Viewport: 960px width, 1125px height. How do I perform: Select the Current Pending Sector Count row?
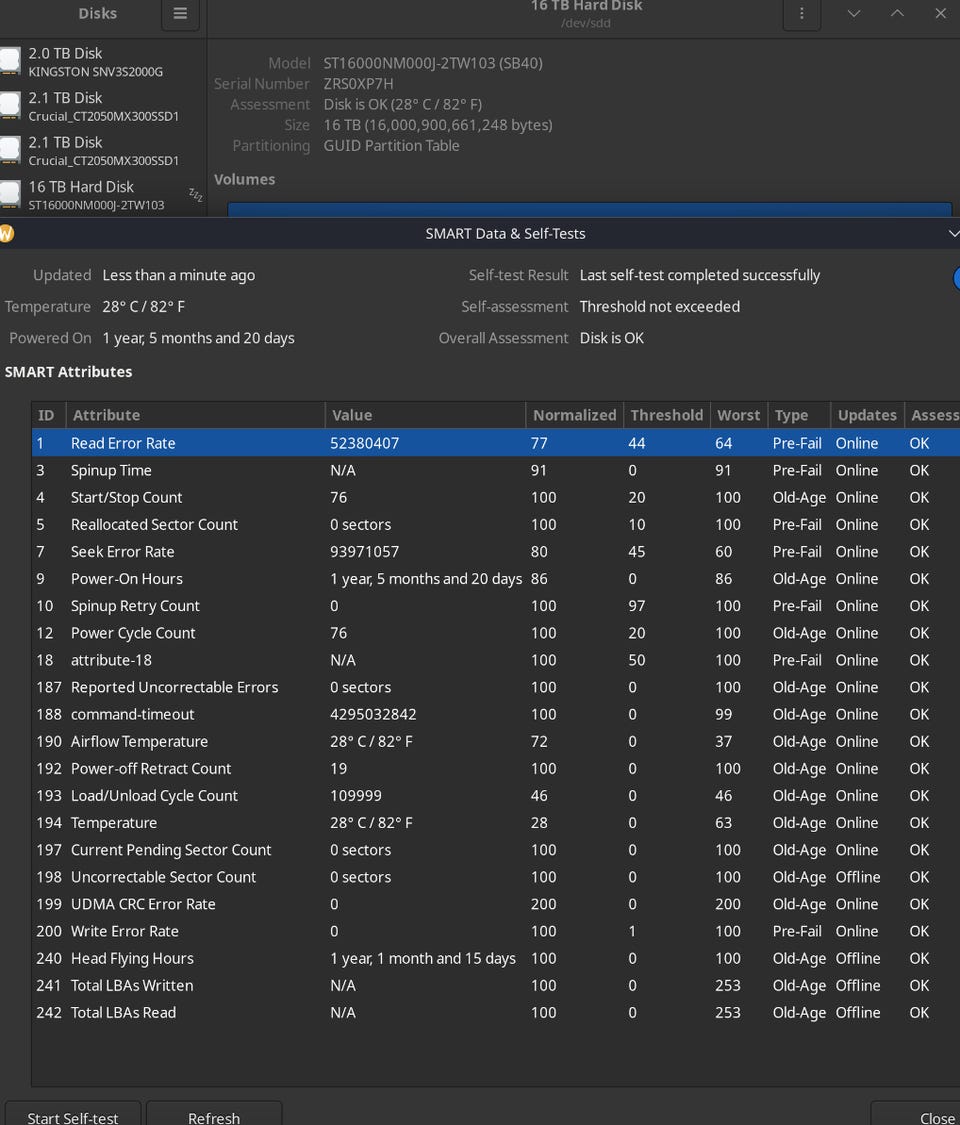pos(496,850)
